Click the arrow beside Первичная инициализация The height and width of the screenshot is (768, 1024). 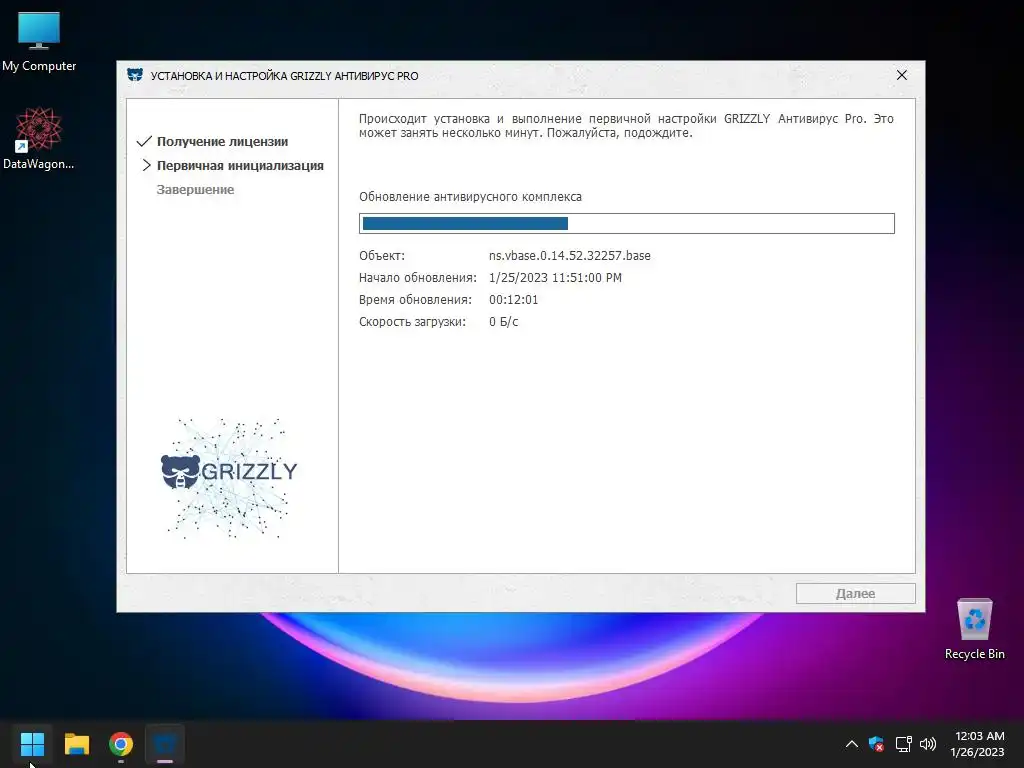(x=147, y=165)
